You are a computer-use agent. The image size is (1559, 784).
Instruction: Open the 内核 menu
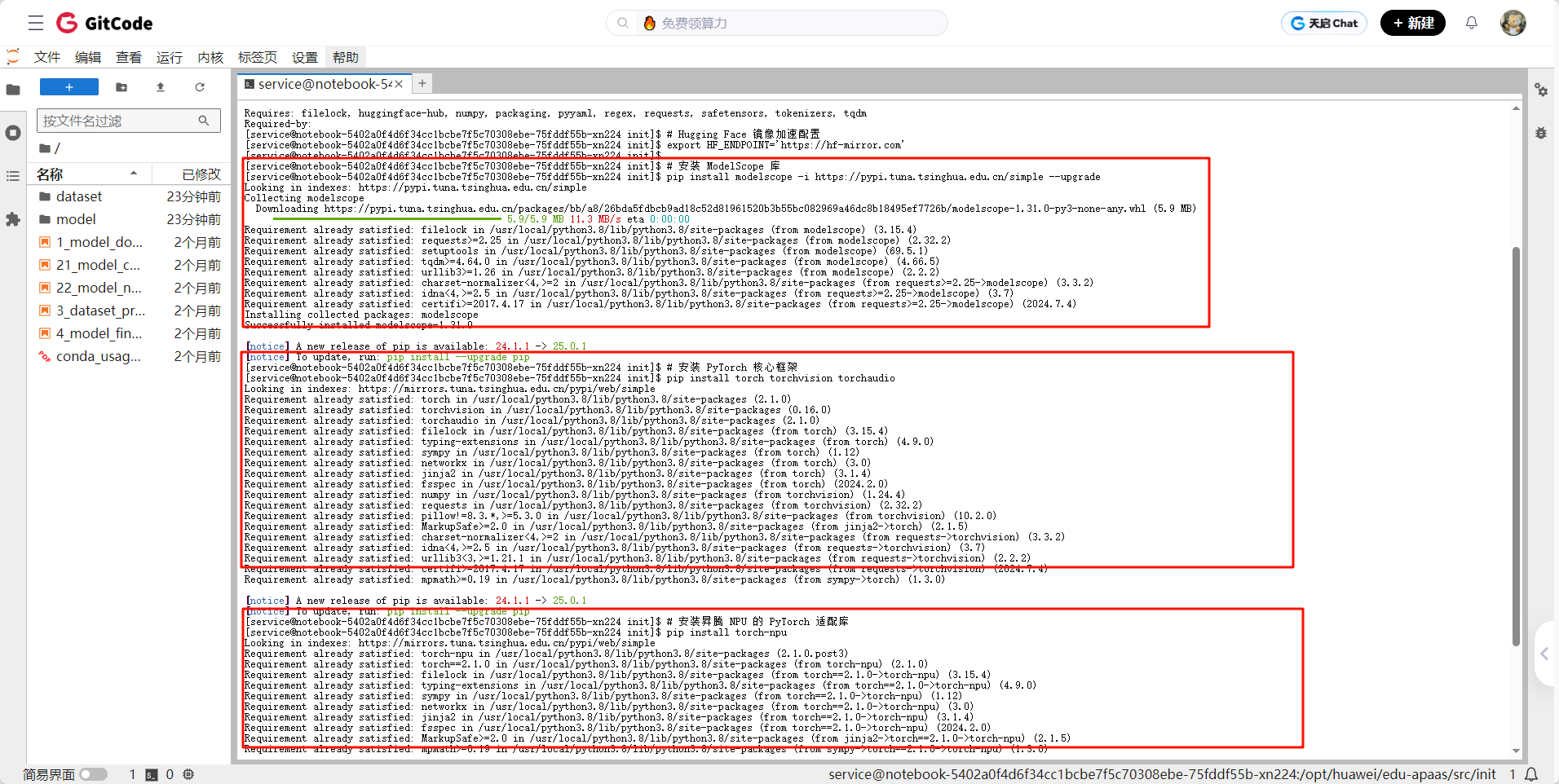210,57
